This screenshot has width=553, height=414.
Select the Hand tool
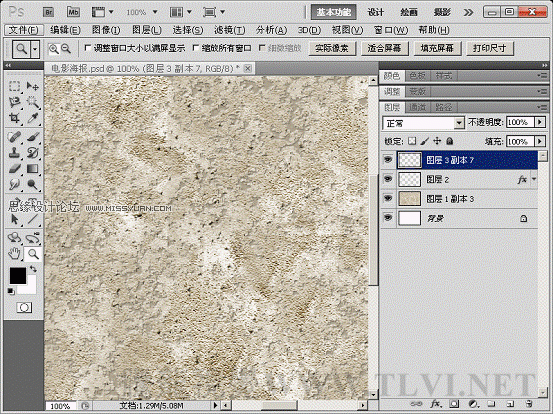(14, 254)
